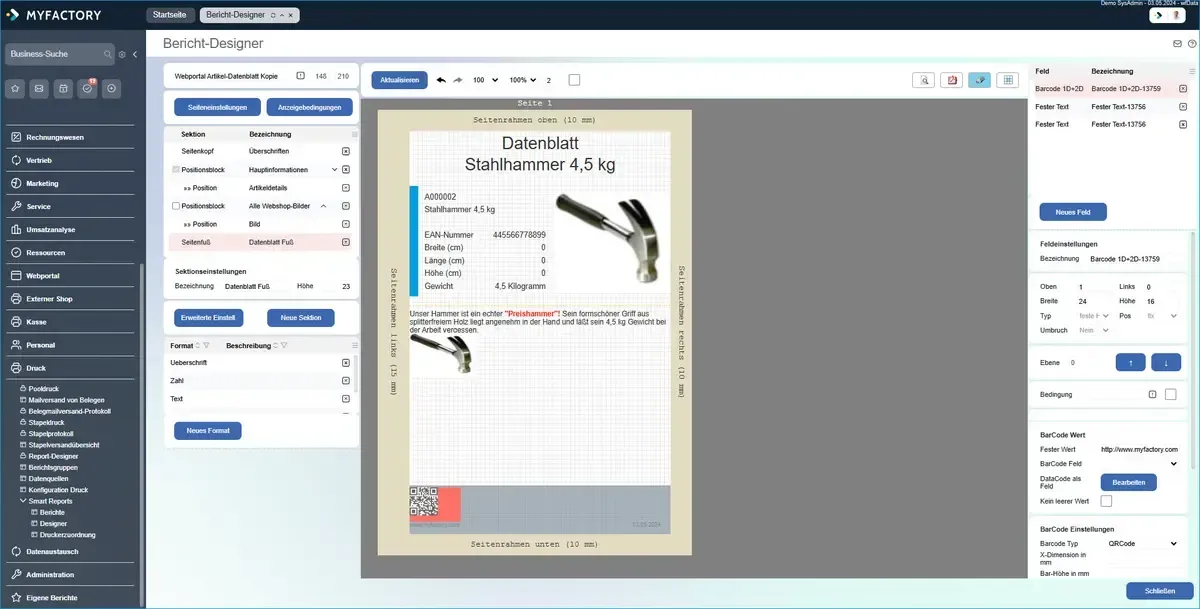
Task: Click the Aktualisieren button
Action: tap(400, 80)
